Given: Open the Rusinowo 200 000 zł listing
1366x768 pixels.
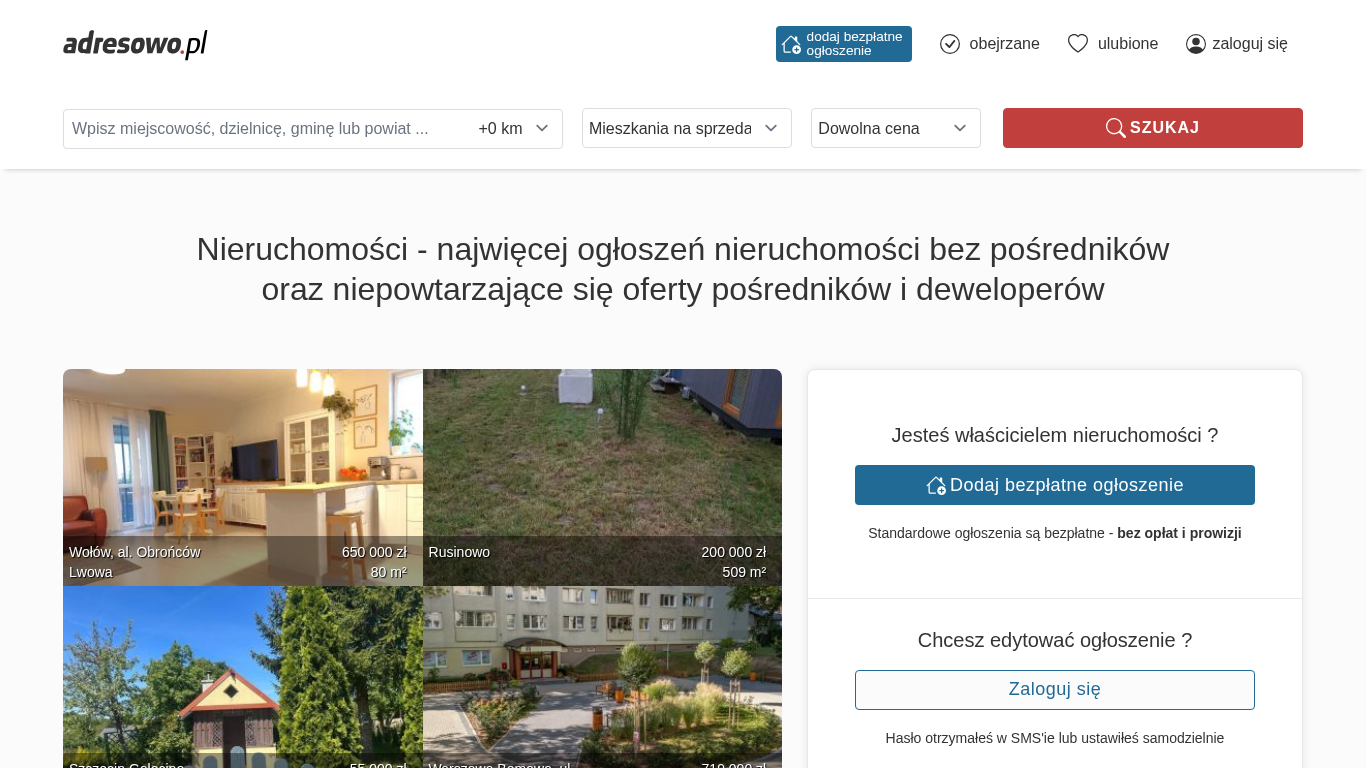Looking at the screenshot, I should coord(602,477).
